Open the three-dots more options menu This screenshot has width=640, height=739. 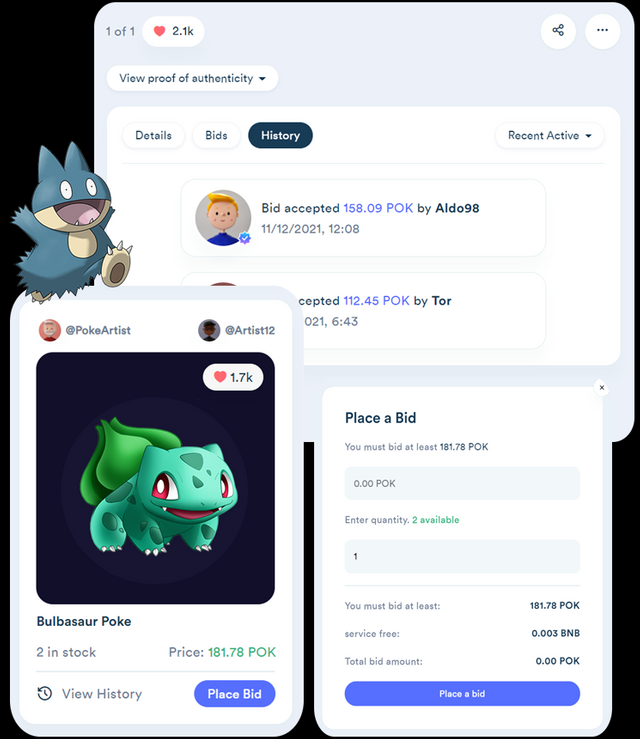pyautogui.click(x=602, y=31)
